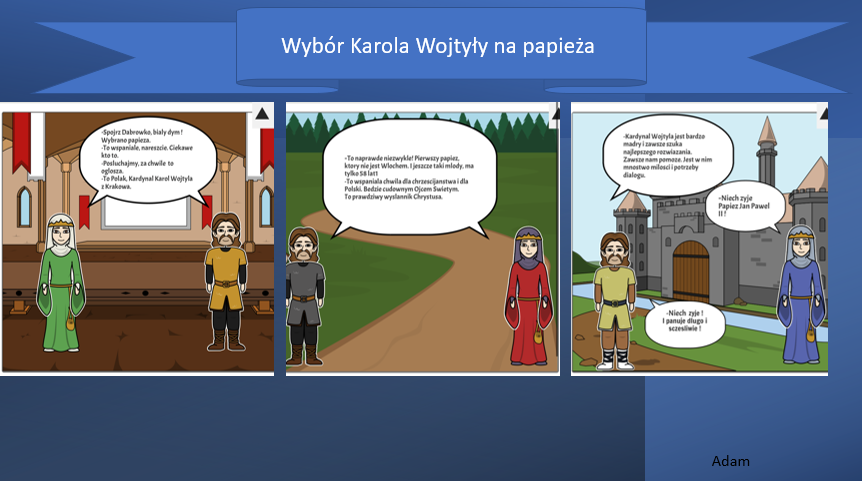The height and width of the screenshot is (481, 862).
Task: Select the man in the light-green tunic
Action: pyautogui.click(x=612, y=296)
